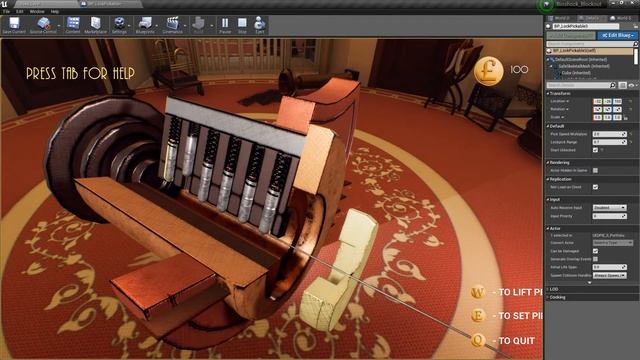The image size is (640, 360).
Task: Click the Edit Blueprint button
Action: point(618,36)
